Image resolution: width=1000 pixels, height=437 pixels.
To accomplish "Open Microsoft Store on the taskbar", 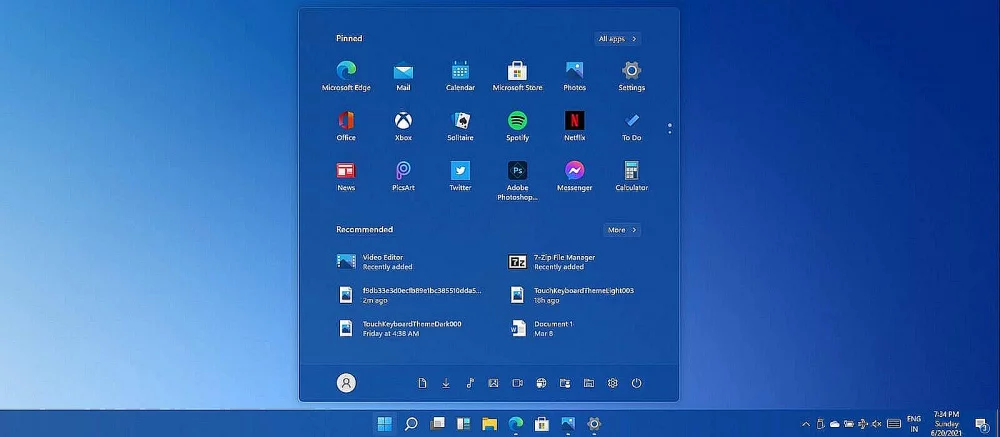I will (x=541, y=424).
